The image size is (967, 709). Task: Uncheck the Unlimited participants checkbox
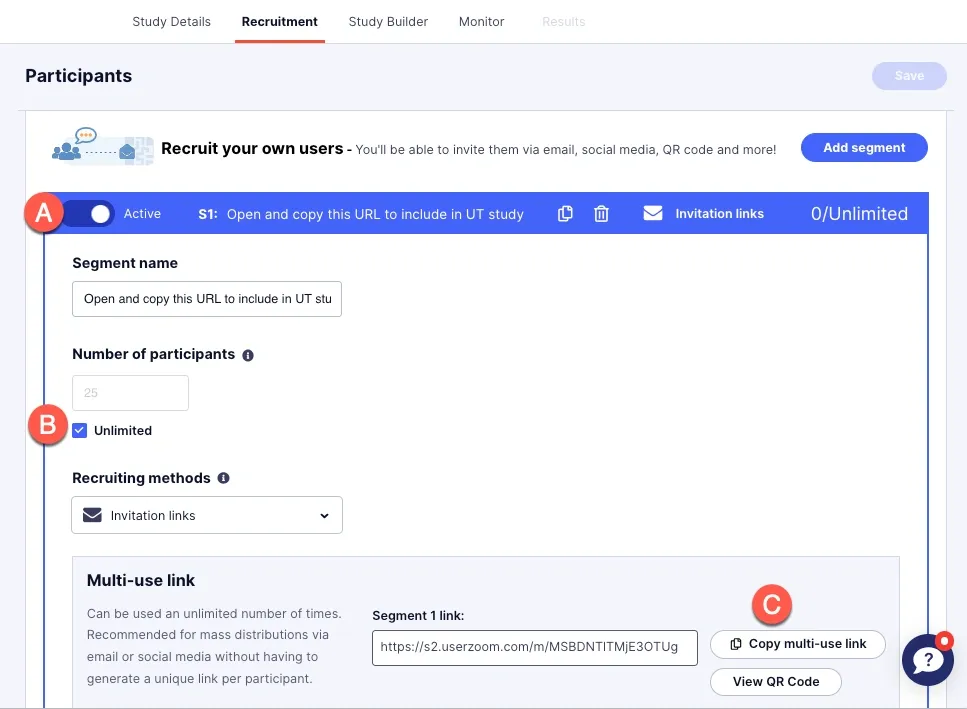pyautogui.click(x=80, y=431)
